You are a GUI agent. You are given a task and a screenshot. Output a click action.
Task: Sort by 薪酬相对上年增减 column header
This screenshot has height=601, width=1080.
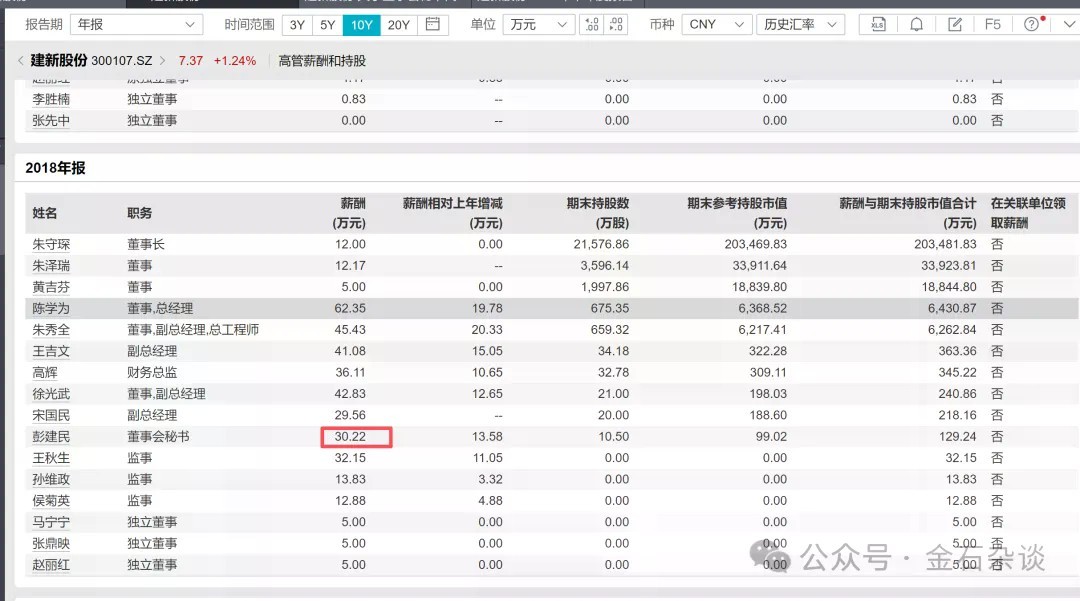click(x=453, y=213)
